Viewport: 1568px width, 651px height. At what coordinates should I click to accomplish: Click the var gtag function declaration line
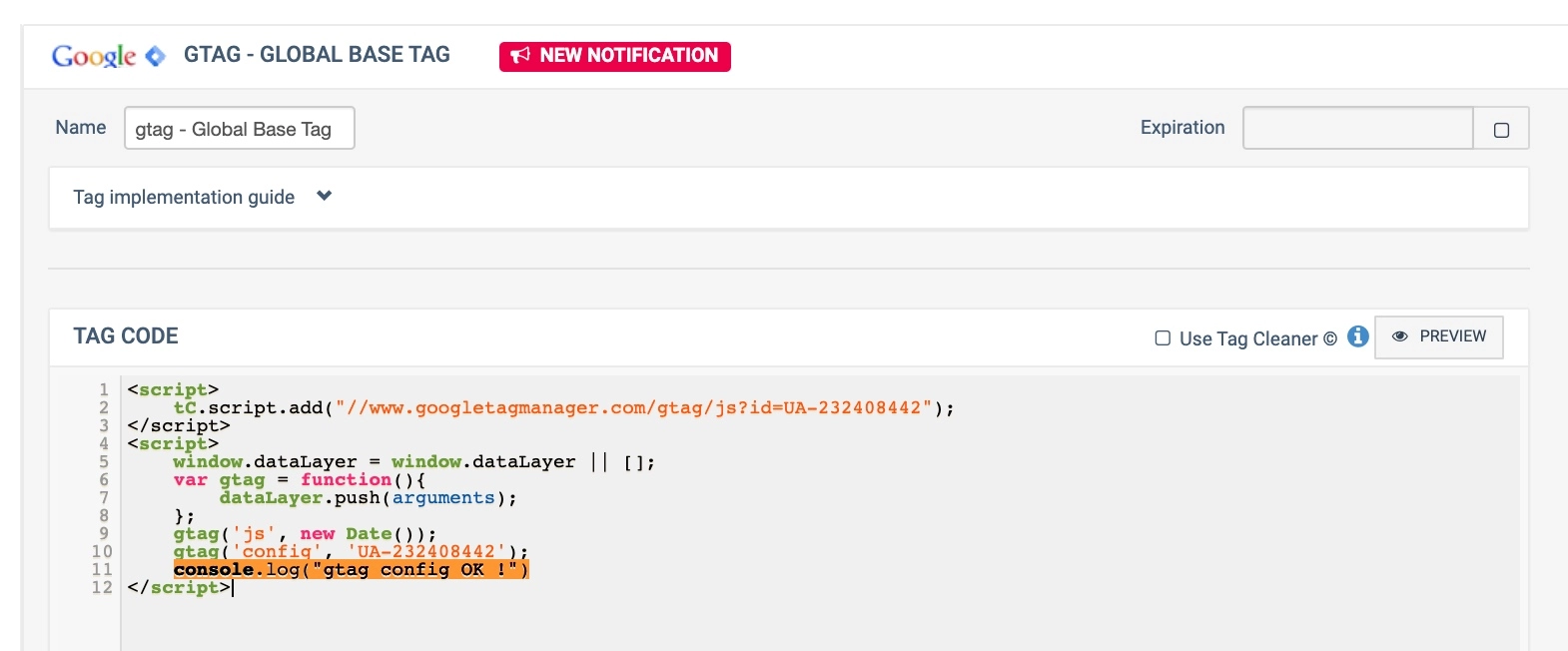[x=300, y=480]
